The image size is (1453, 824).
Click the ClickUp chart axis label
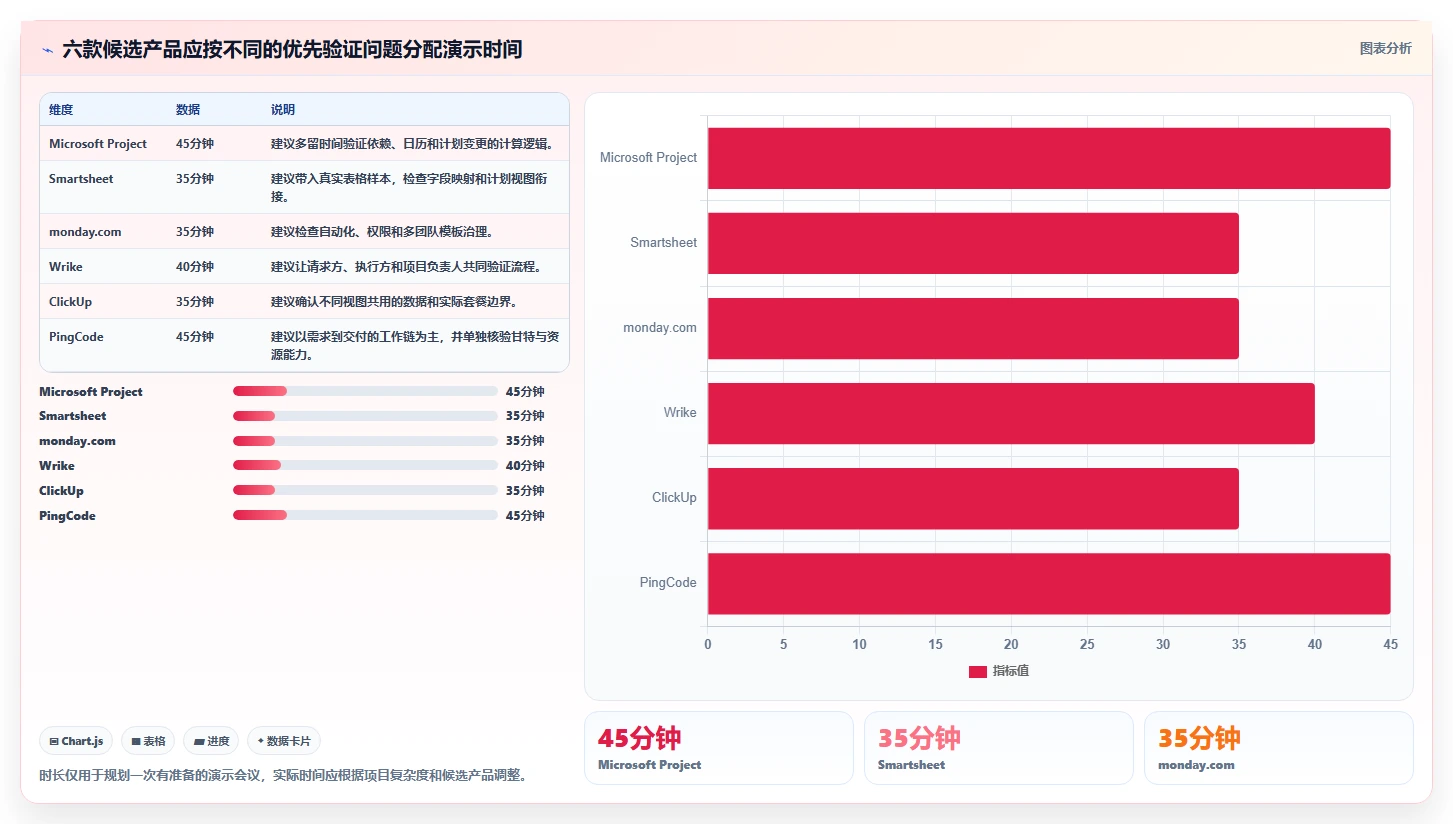pyautogui.click(x=675, y=498)
